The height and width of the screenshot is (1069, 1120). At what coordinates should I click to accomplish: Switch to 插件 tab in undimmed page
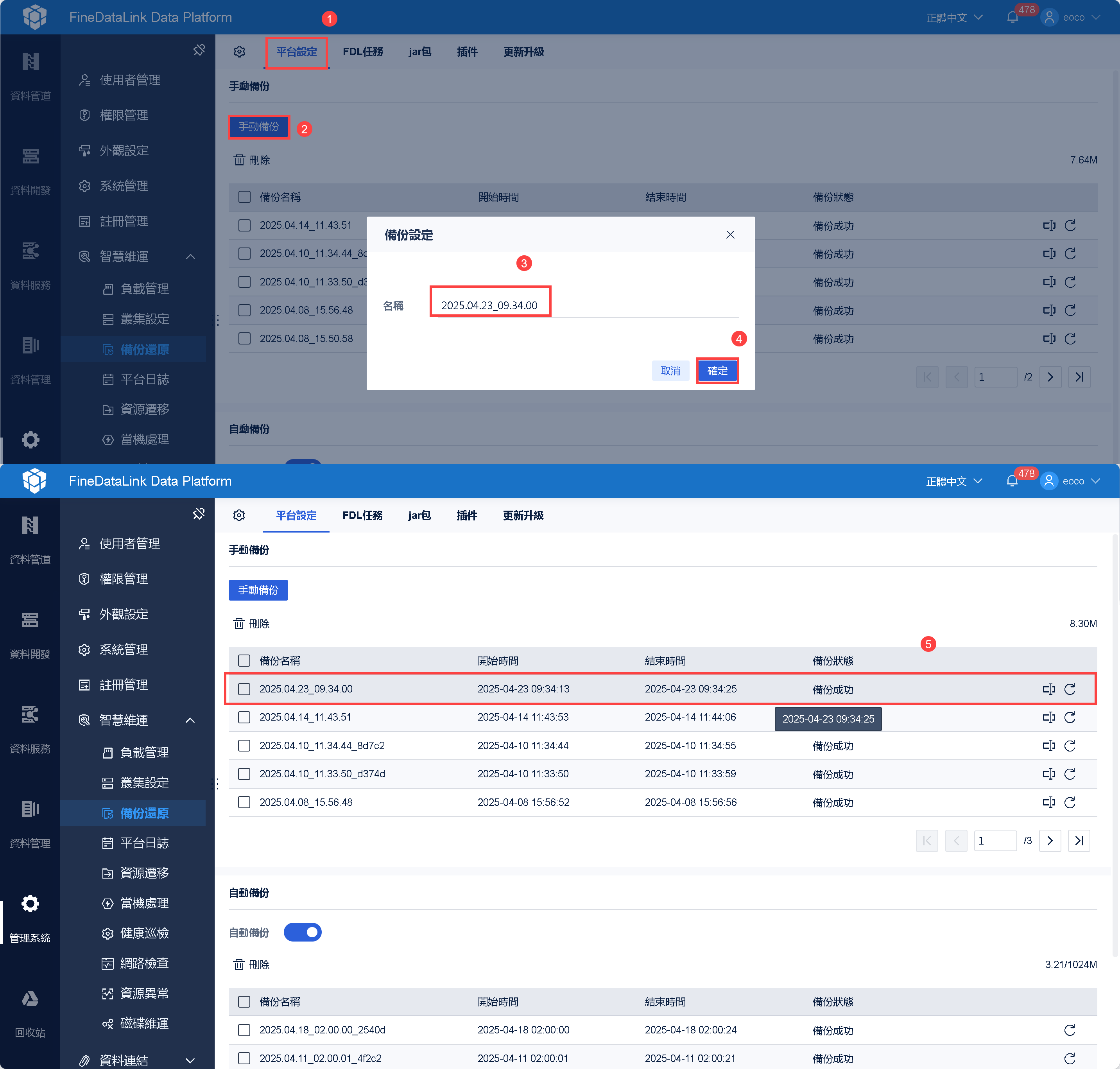[x=467, y=515]
